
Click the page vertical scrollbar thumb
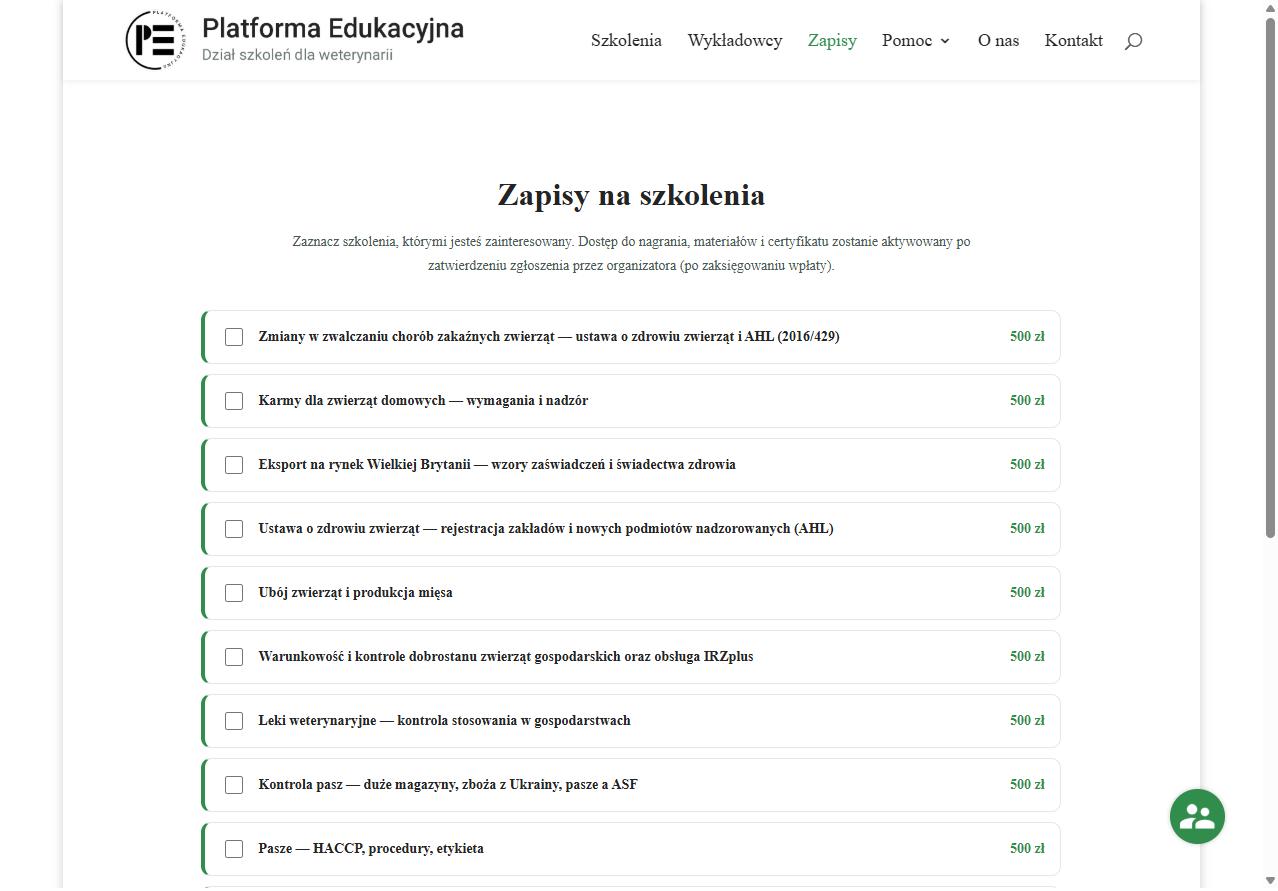(1270, 278)
